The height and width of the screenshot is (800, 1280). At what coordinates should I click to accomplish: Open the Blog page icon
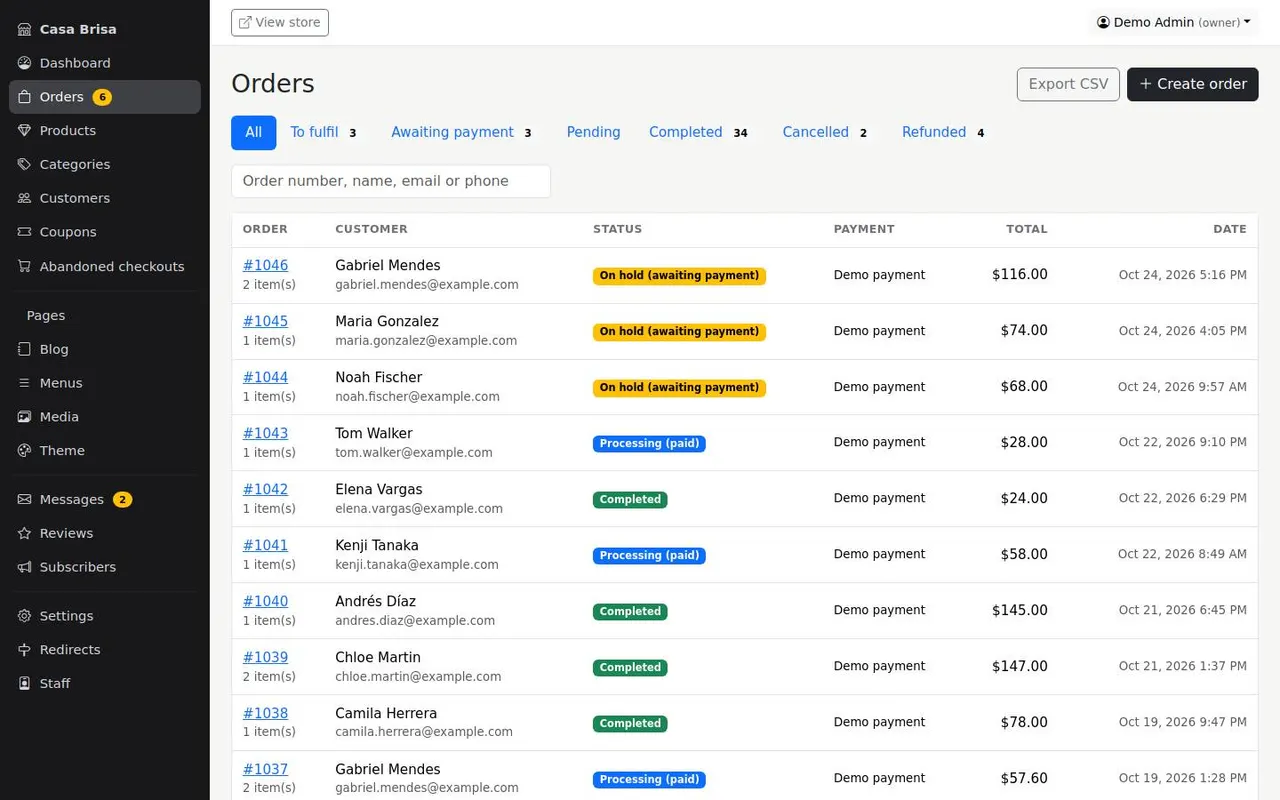coord(24,349)
